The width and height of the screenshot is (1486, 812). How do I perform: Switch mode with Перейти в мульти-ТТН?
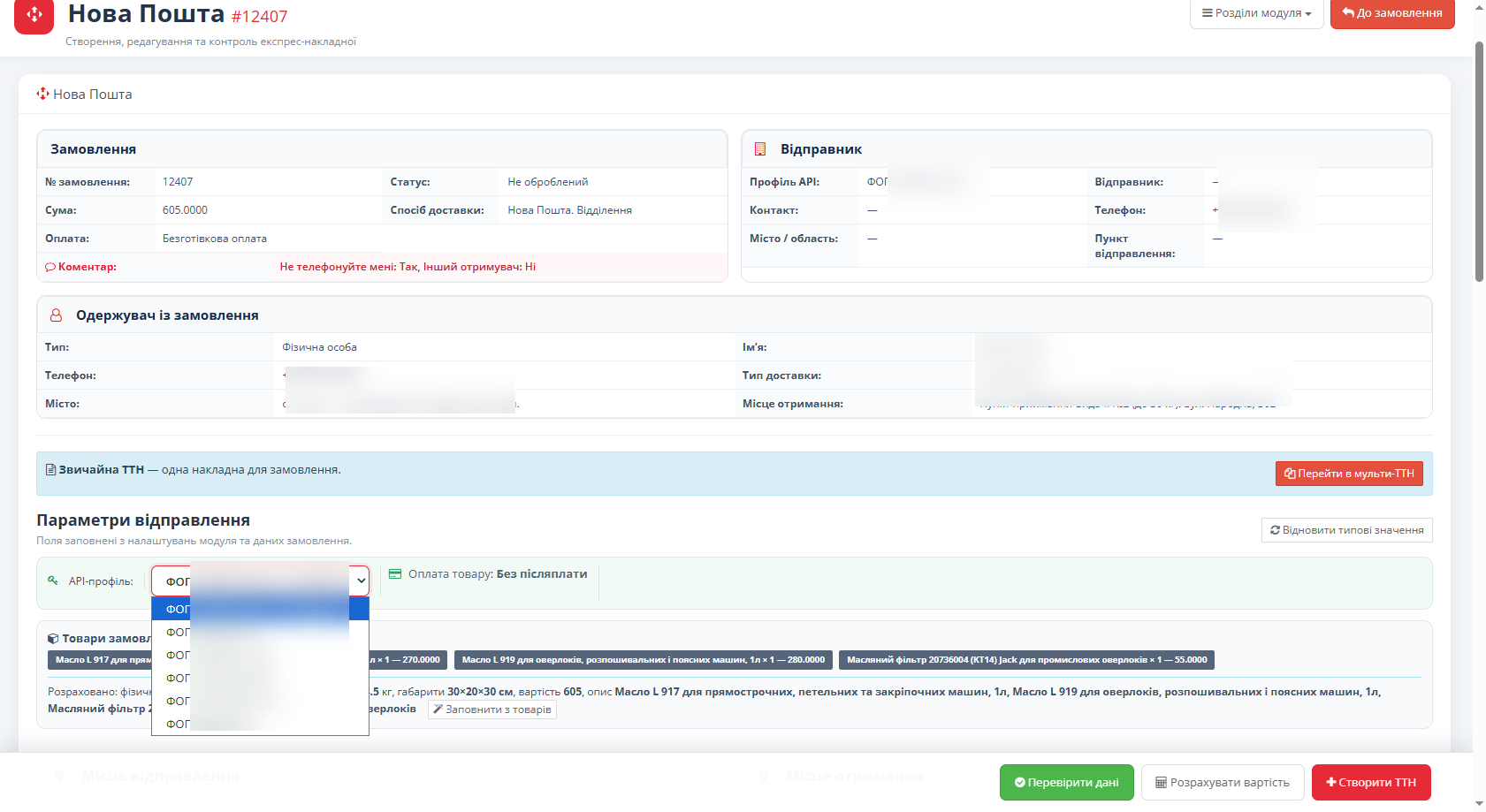1349,474
